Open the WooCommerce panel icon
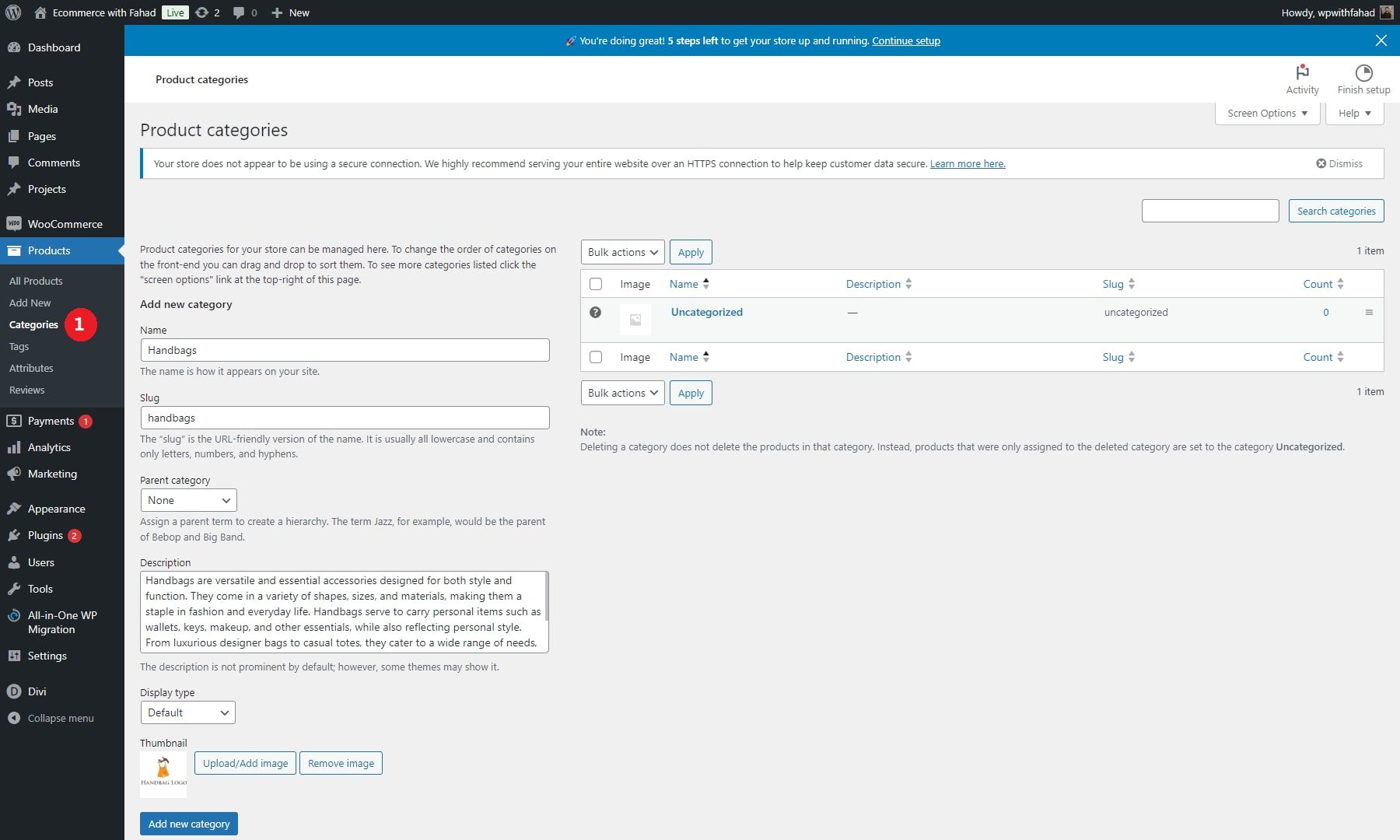Screen dimensions: 1400x840 click(15, 224)
